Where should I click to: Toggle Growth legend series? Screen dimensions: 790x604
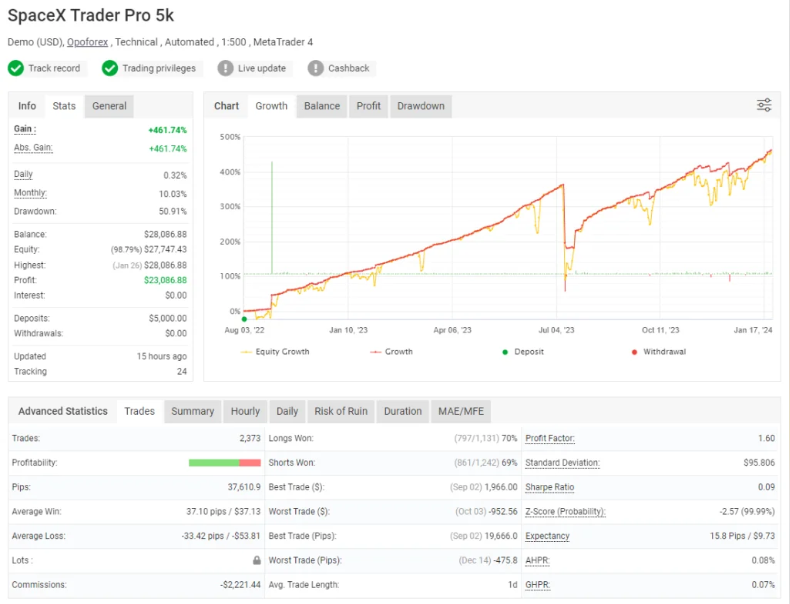click(x=391, y=352)
